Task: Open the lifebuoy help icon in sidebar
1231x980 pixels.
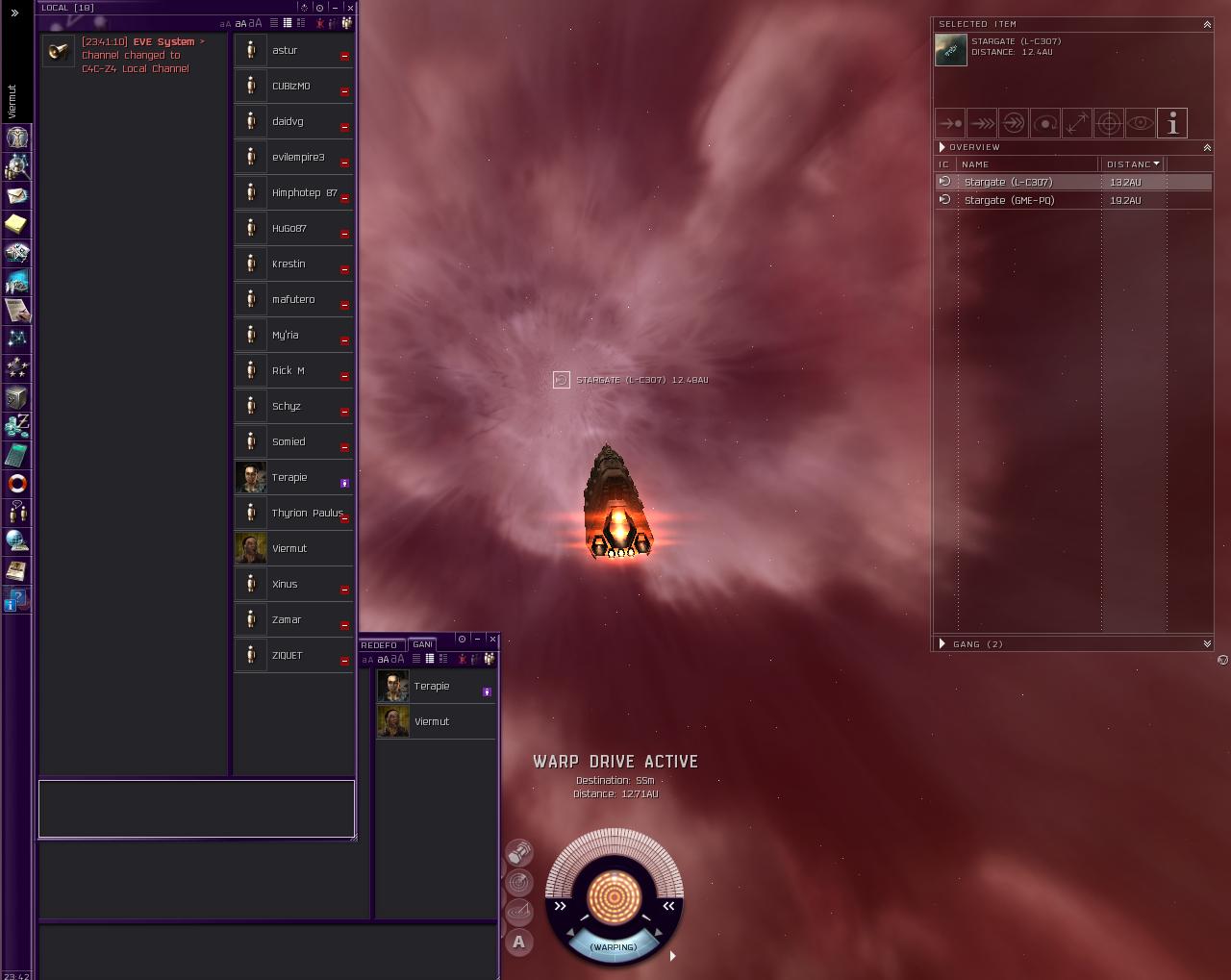Action: click(17, 484)
